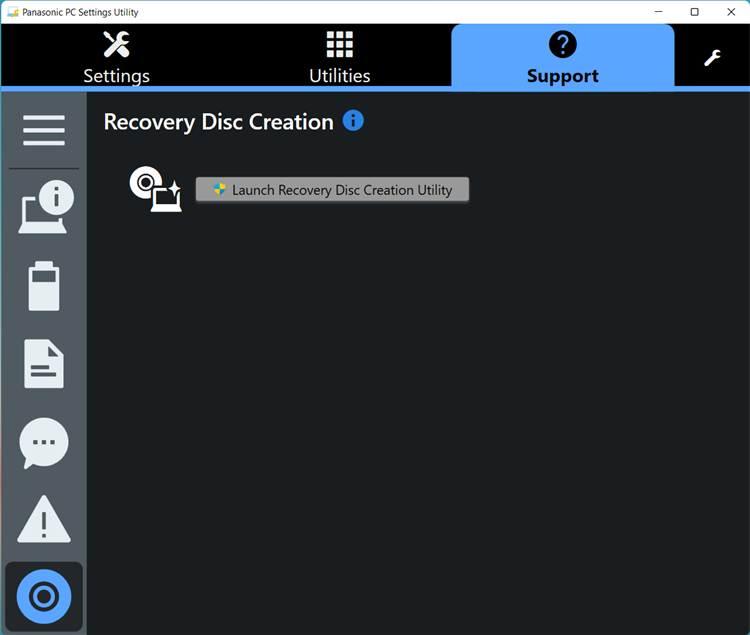Click the Panasonic PC Settings Utility title
The width and height of the screenshot is (750, 635).
tap(80, 12)
